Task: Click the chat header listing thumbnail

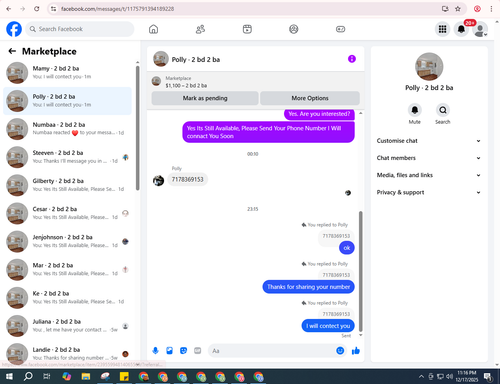Action: 161,59
